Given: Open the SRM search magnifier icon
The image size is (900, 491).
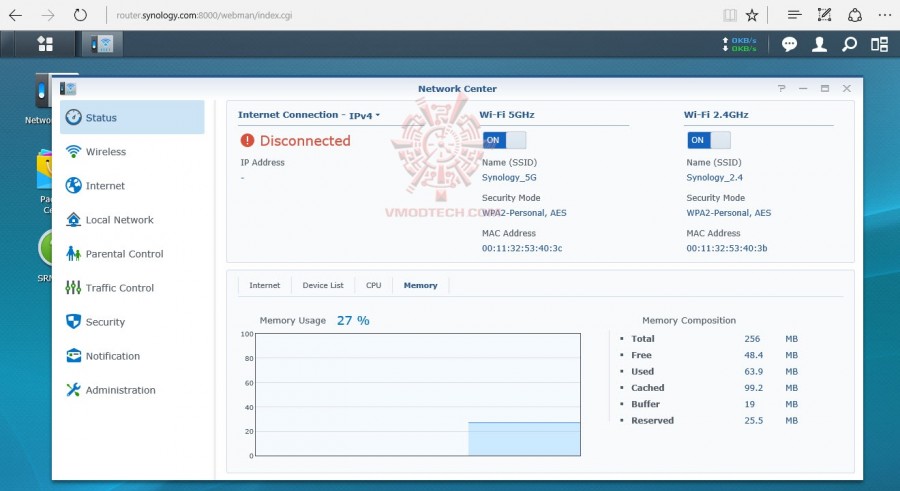Looking at the screenshot, I should click(x=849, y=44).
